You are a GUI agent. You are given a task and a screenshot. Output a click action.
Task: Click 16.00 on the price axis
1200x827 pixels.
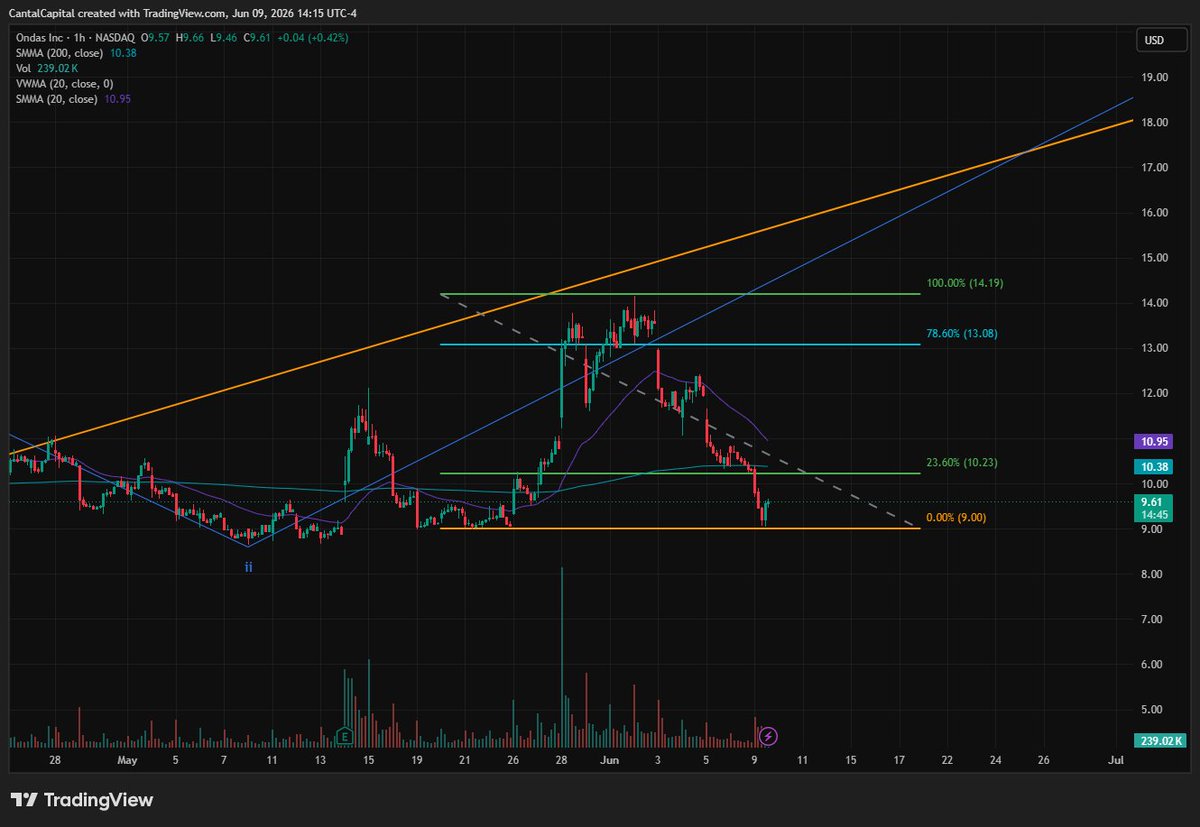click(x=1156, y=212)
